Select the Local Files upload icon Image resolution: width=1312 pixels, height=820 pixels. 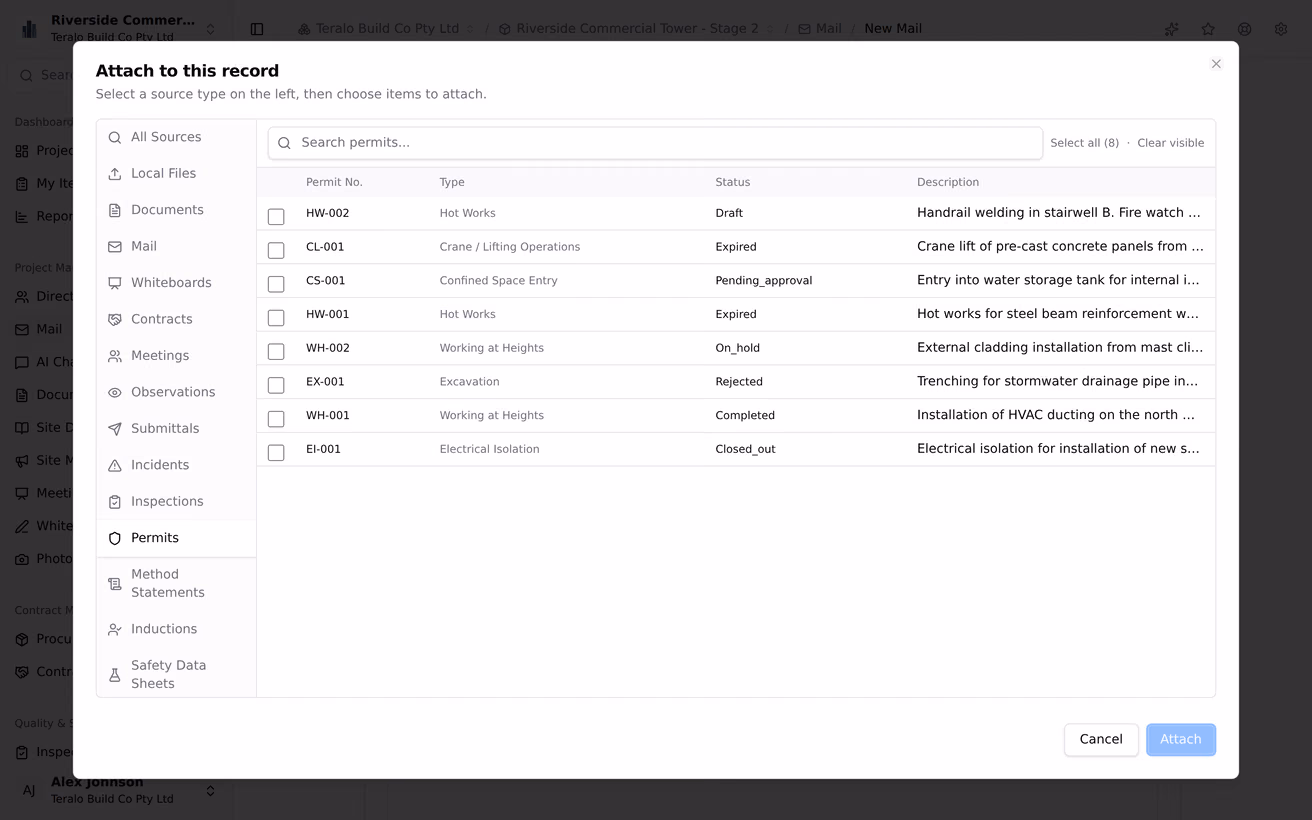pyautogui.click(x=115, y=174)
